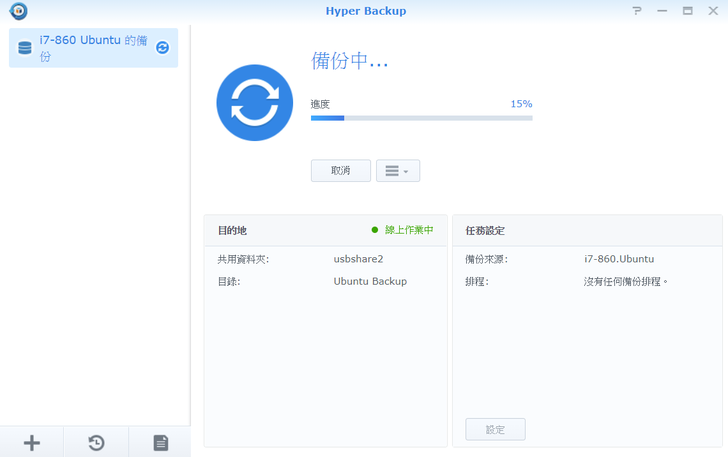Click the large blue sync status icon
Image resolution: width=728 pixels, height=457 pixels.
[x=255, y=103]
